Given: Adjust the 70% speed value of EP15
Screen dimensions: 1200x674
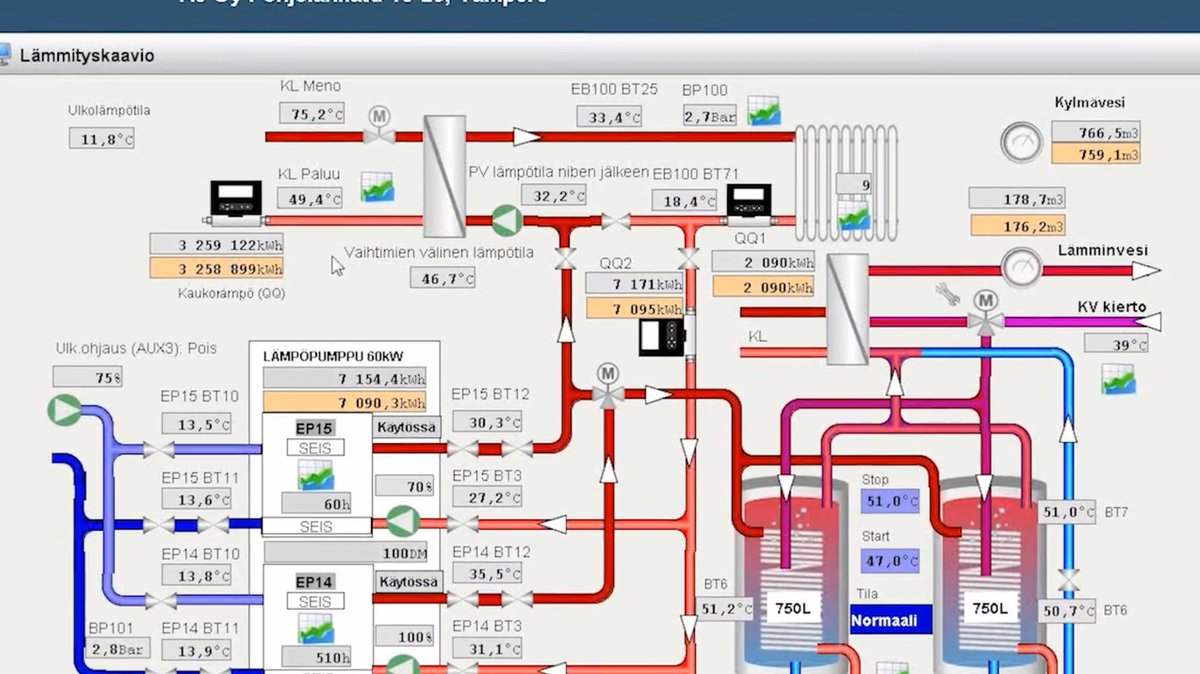Looking at the screenshot, I should 405,484.
